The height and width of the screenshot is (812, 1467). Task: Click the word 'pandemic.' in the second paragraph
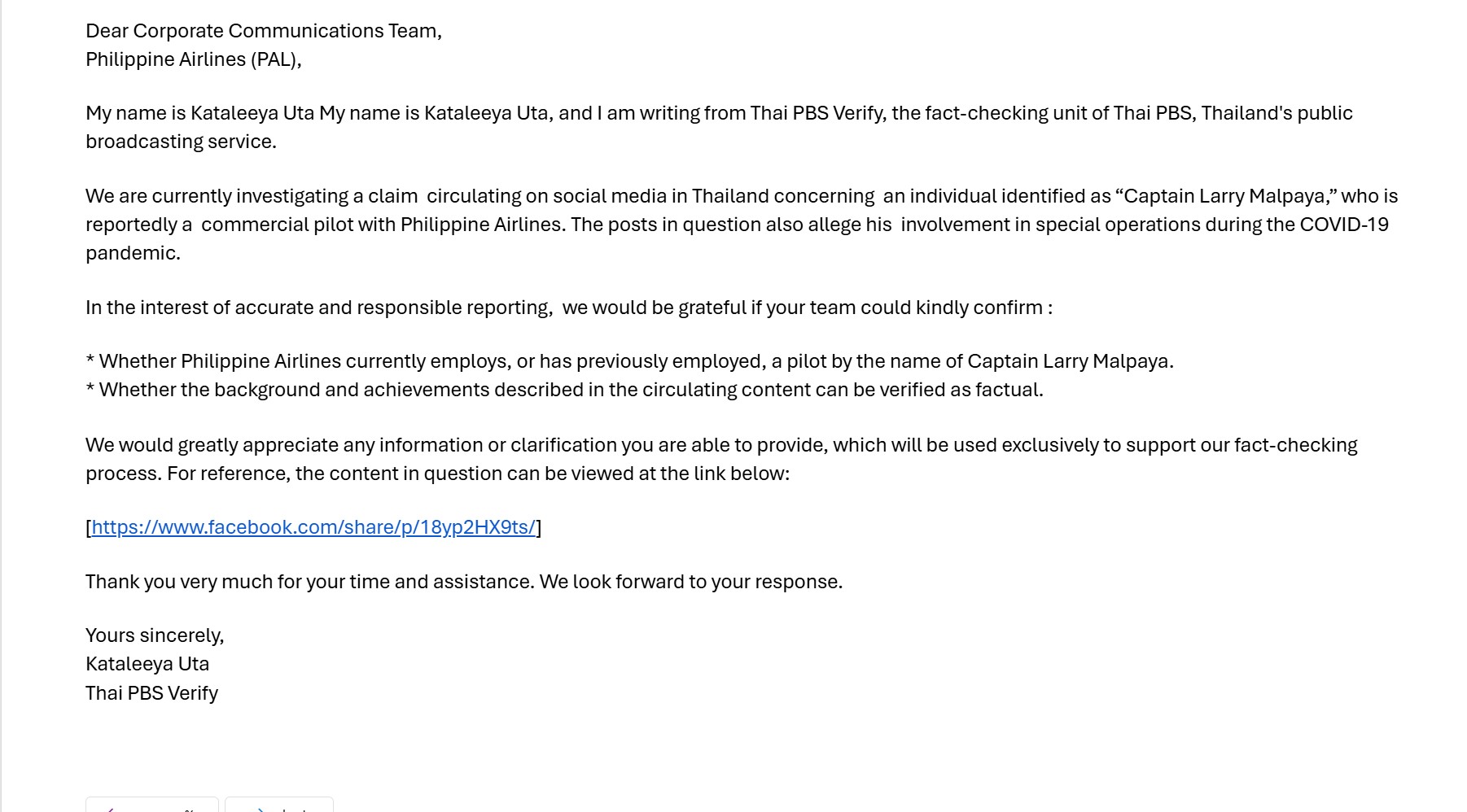click(133, 253)
